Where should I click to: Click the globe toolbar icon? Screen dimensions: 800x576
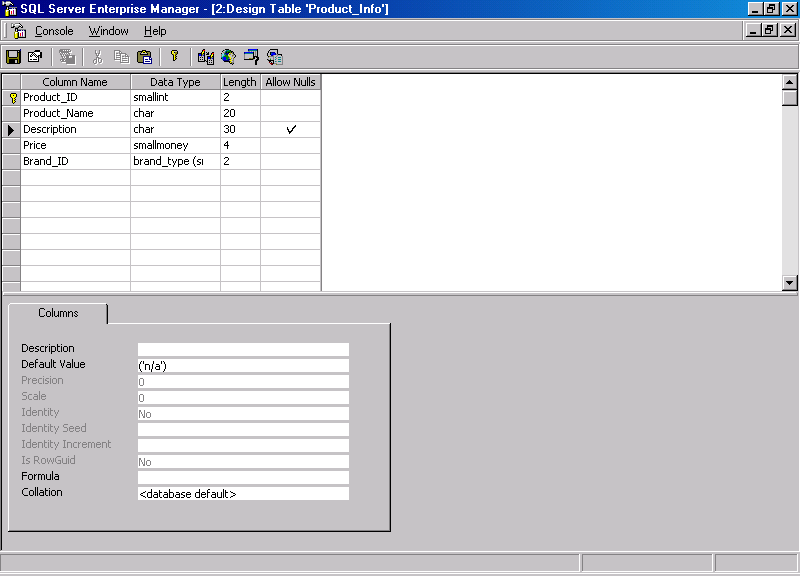[229, 57]
